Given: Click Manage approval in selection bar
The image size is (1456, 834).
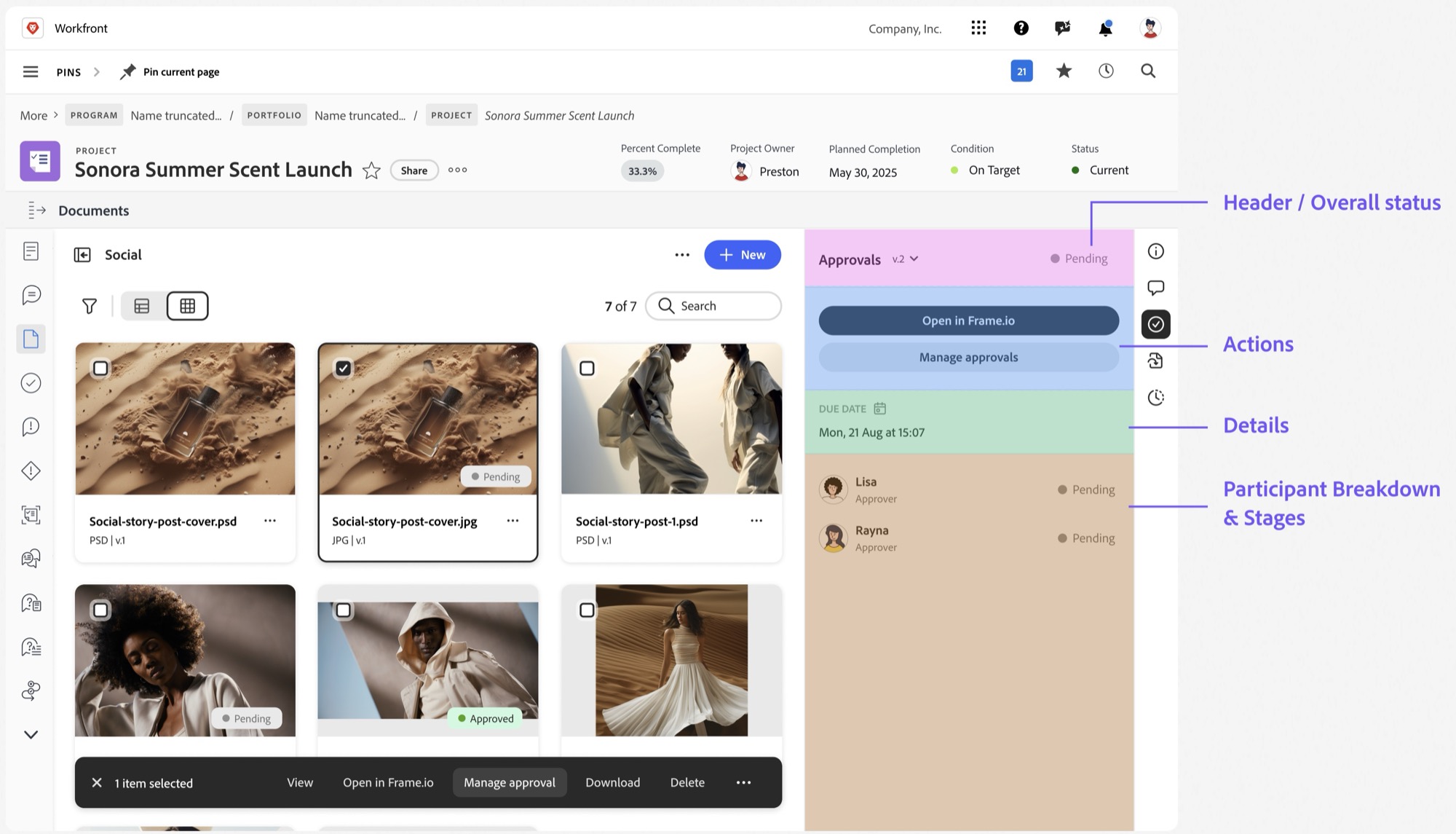Looking at the screenshot, I should (x=510, y=783).
